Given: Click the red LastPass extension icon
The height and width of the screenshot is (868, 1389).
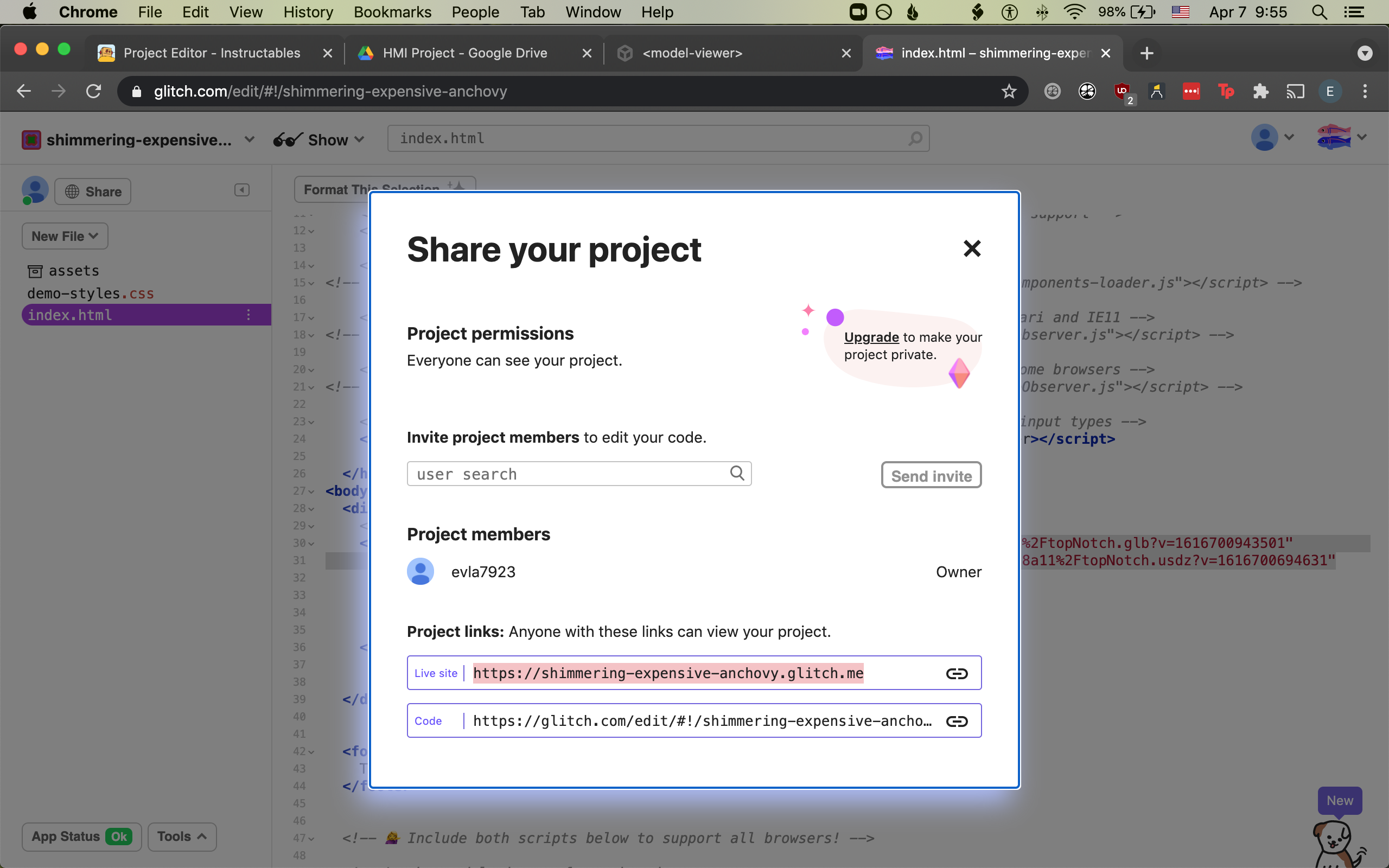Looking at the screenshot, I should tap(1192, 91).
